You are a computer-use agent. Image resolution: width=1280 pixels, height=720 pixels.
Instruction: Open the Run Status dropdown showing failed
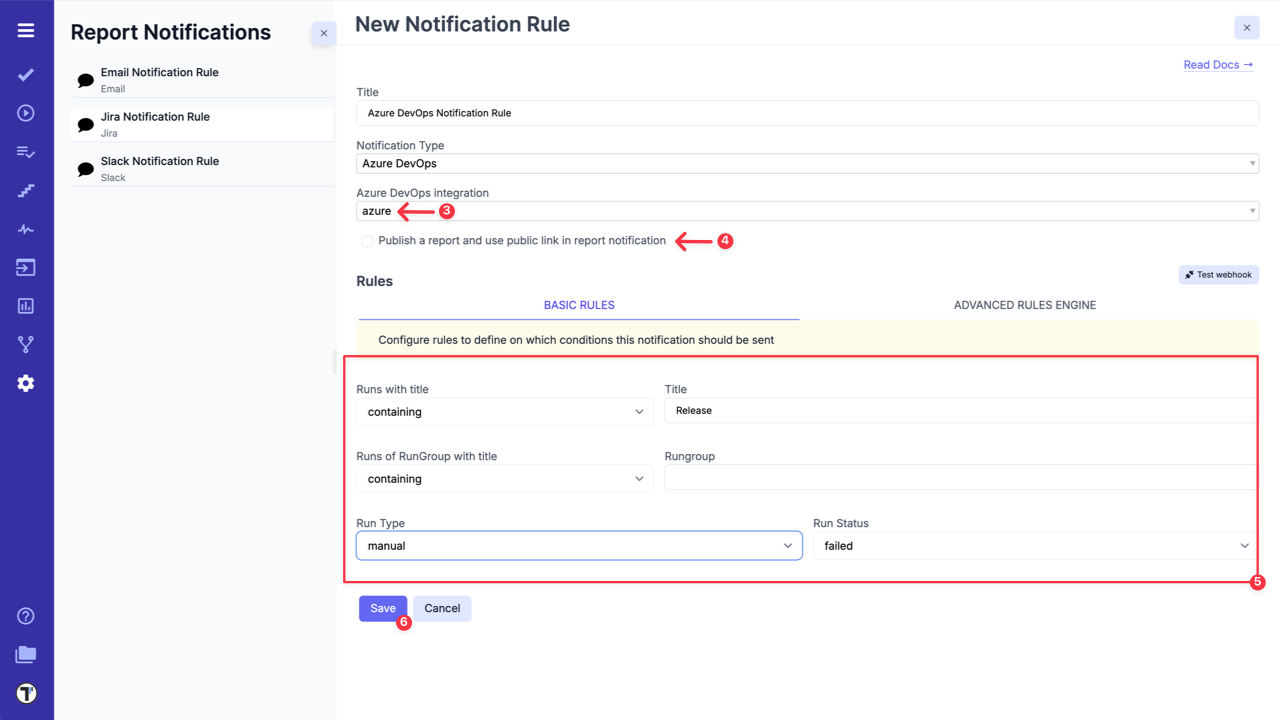click(x=1033, y=546)
